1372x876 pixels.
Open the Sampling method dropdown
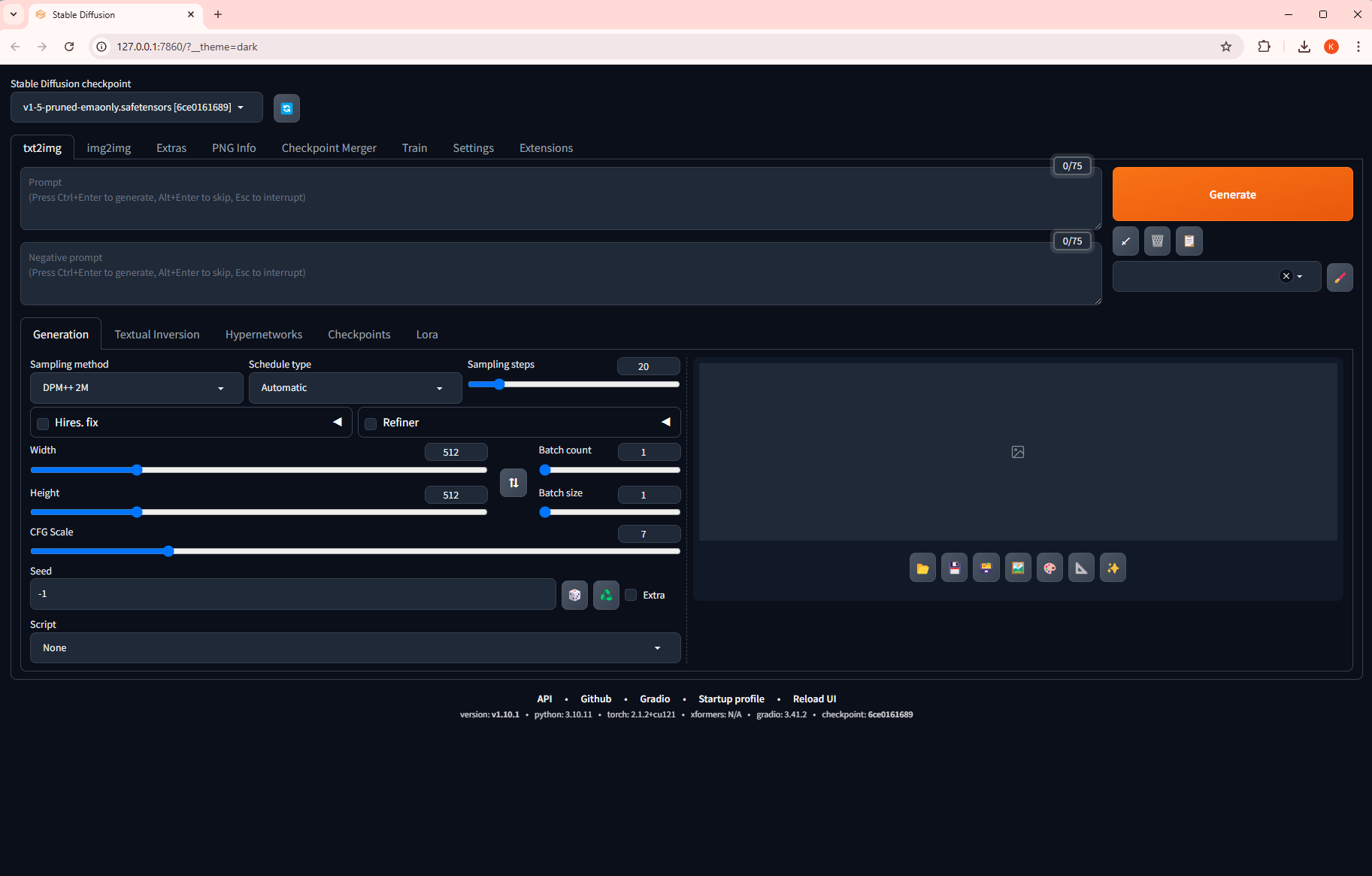pos(136,388)
